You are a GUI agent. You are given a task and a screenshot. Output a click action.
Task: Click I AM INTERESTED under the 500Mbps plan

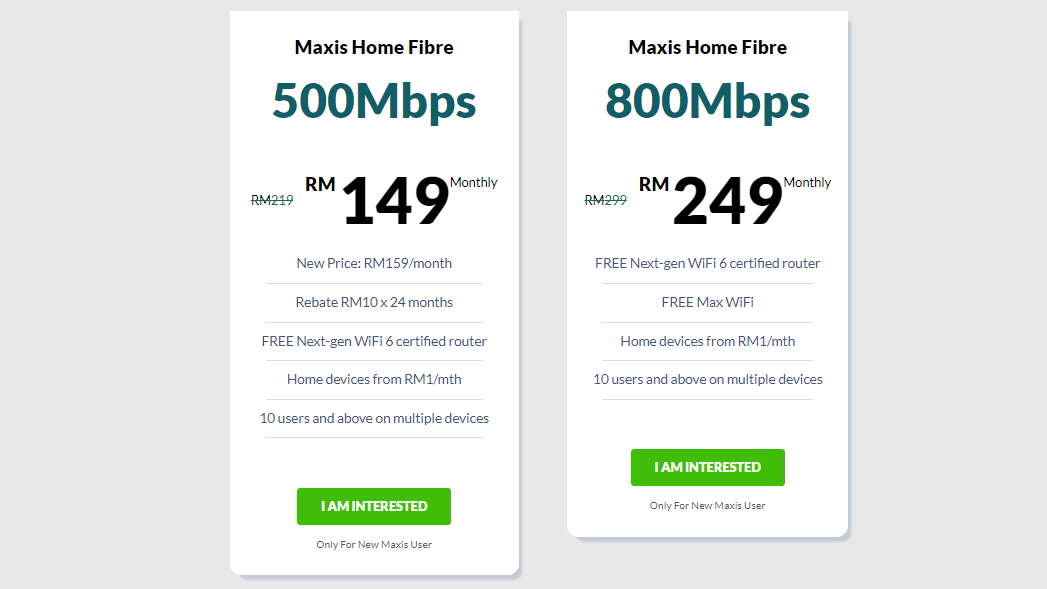point(374,506)
